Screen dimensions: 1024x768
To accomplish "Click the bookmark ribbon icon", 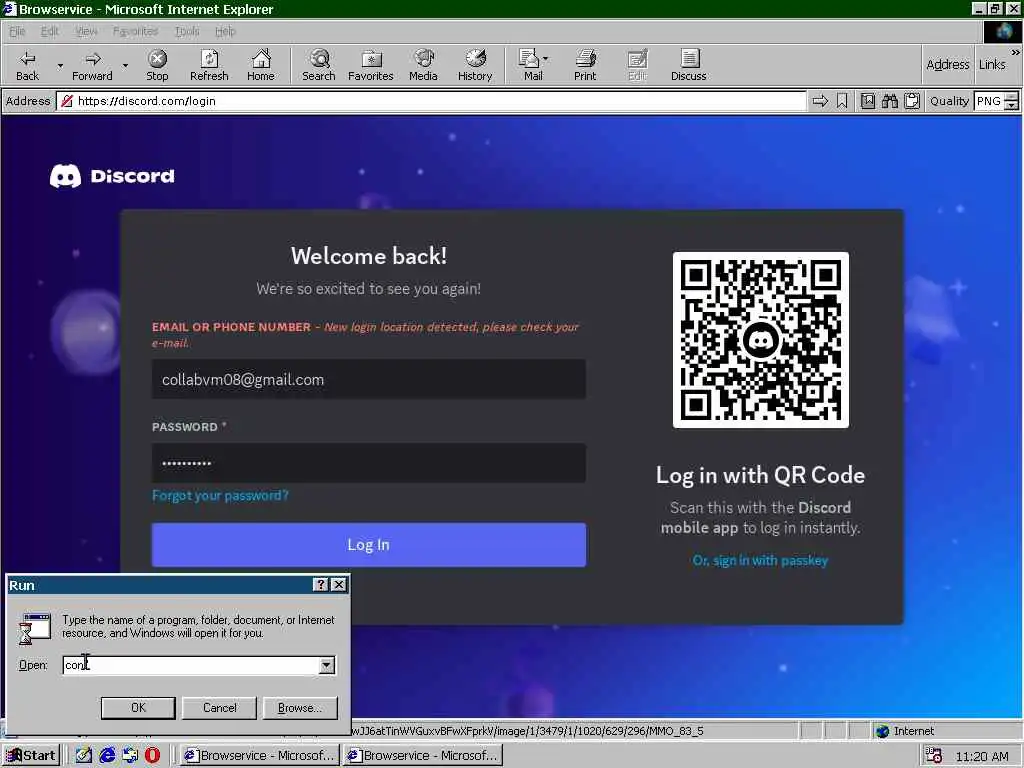I will [842, 101].
